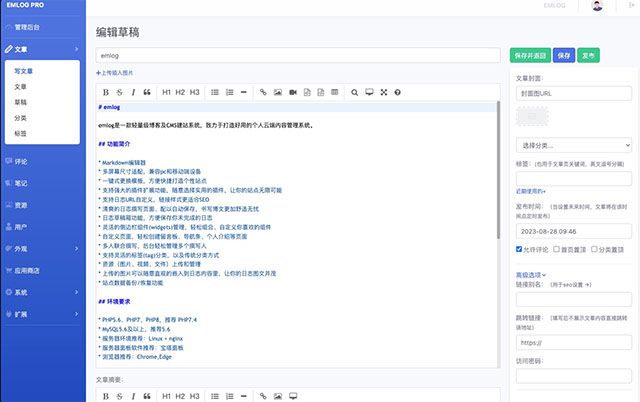This screenshot has height=402, width=640.
Task: Apply strikethrough in main editor toolbar
Action: tap(119, 93)
